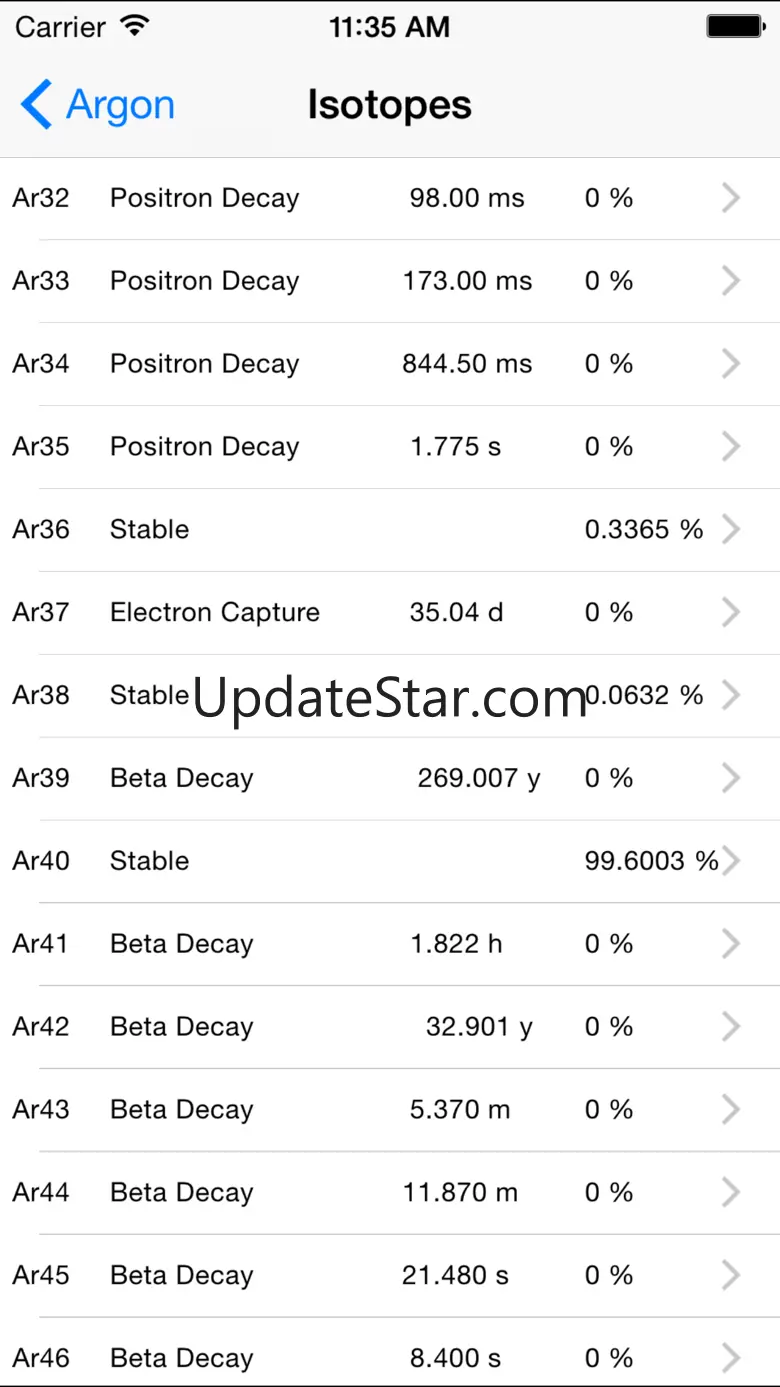Viewport: 780px width, 1387px height.
Task: Select Ar43 half-life value 5.370 m
Action: pos(460,1110)
